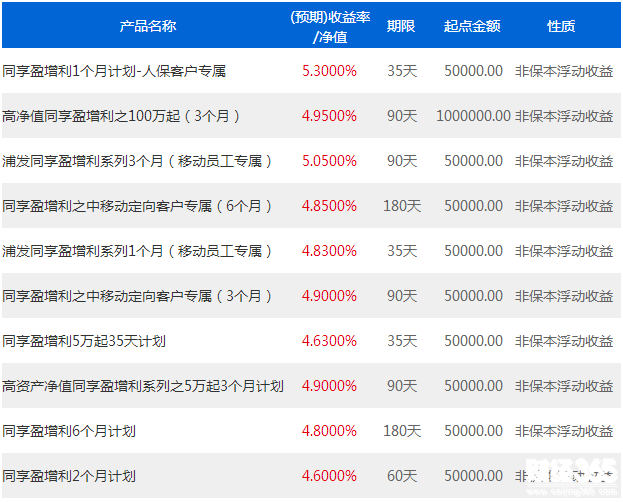The image size is (623, 502).
Task: Click the 性质 column header
Action: (x=561, y=26)
